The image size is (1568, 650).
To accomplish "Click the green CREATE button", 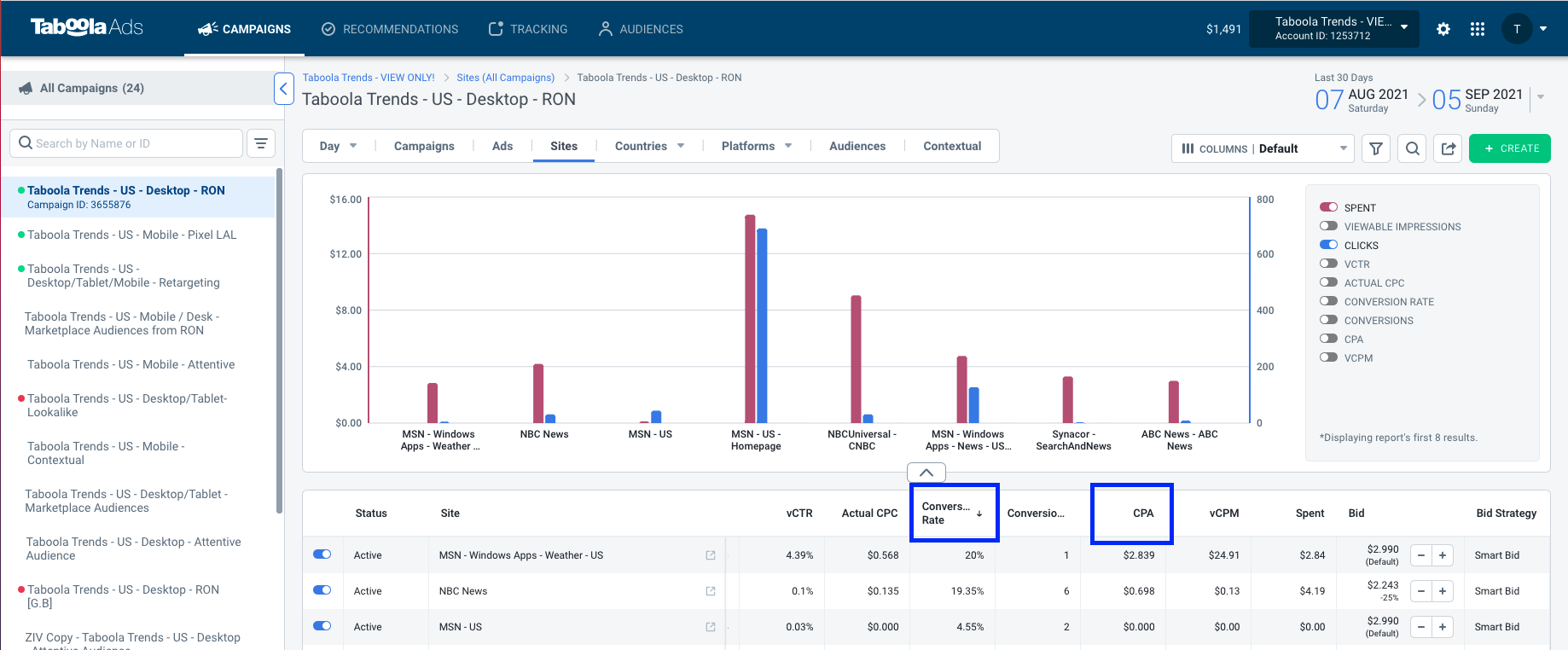I will tap(1510, 148).
